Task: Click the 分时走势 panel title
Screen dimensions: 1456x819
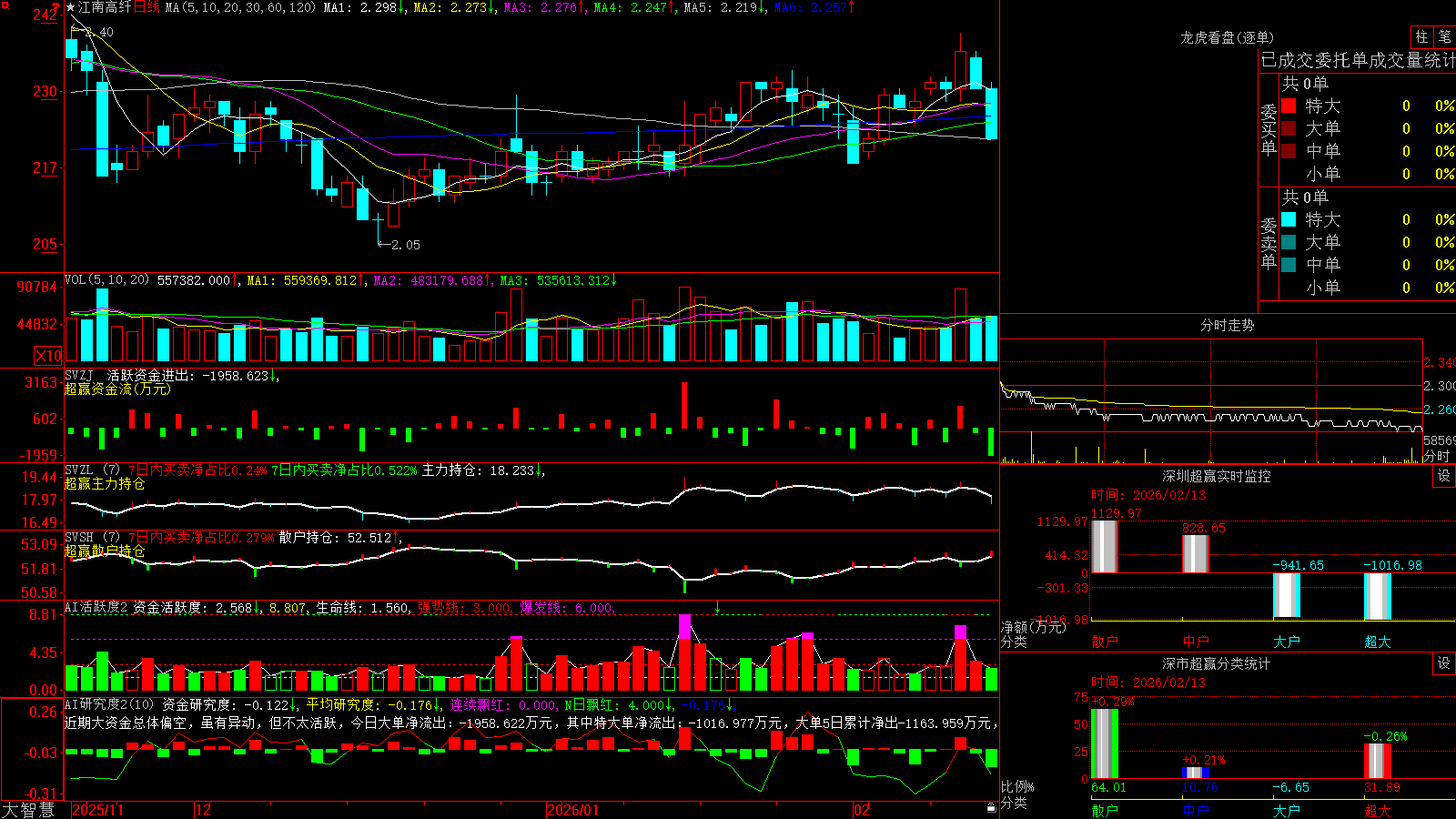Action: (1227, 325)
